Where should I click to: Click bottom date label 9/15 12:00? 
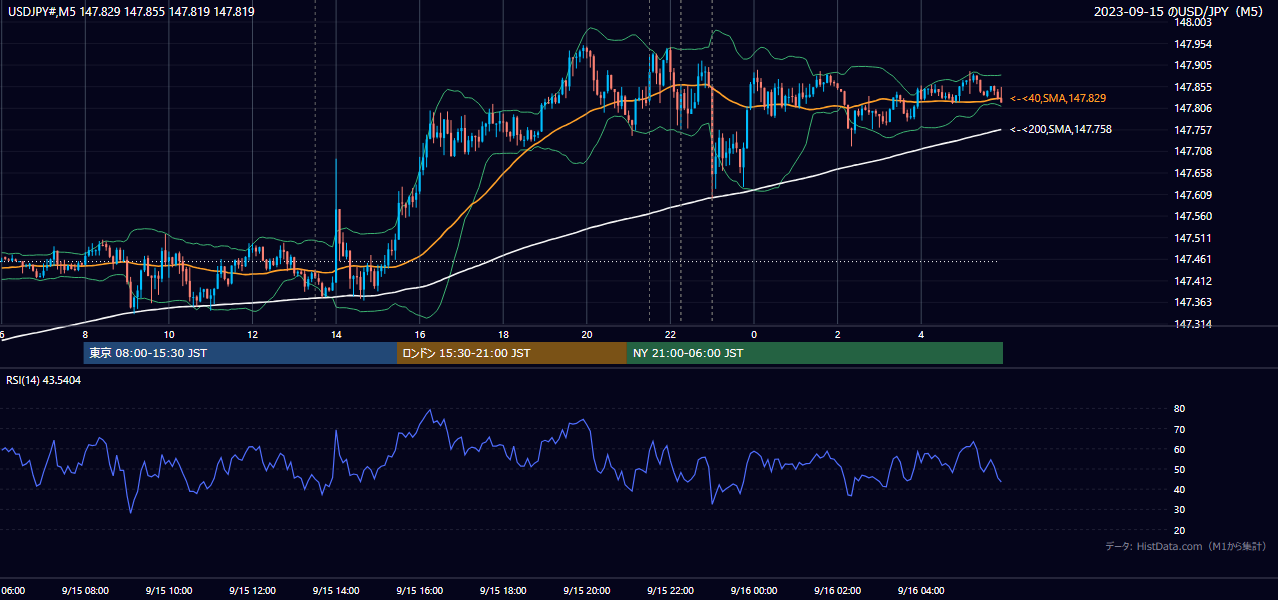252,590
